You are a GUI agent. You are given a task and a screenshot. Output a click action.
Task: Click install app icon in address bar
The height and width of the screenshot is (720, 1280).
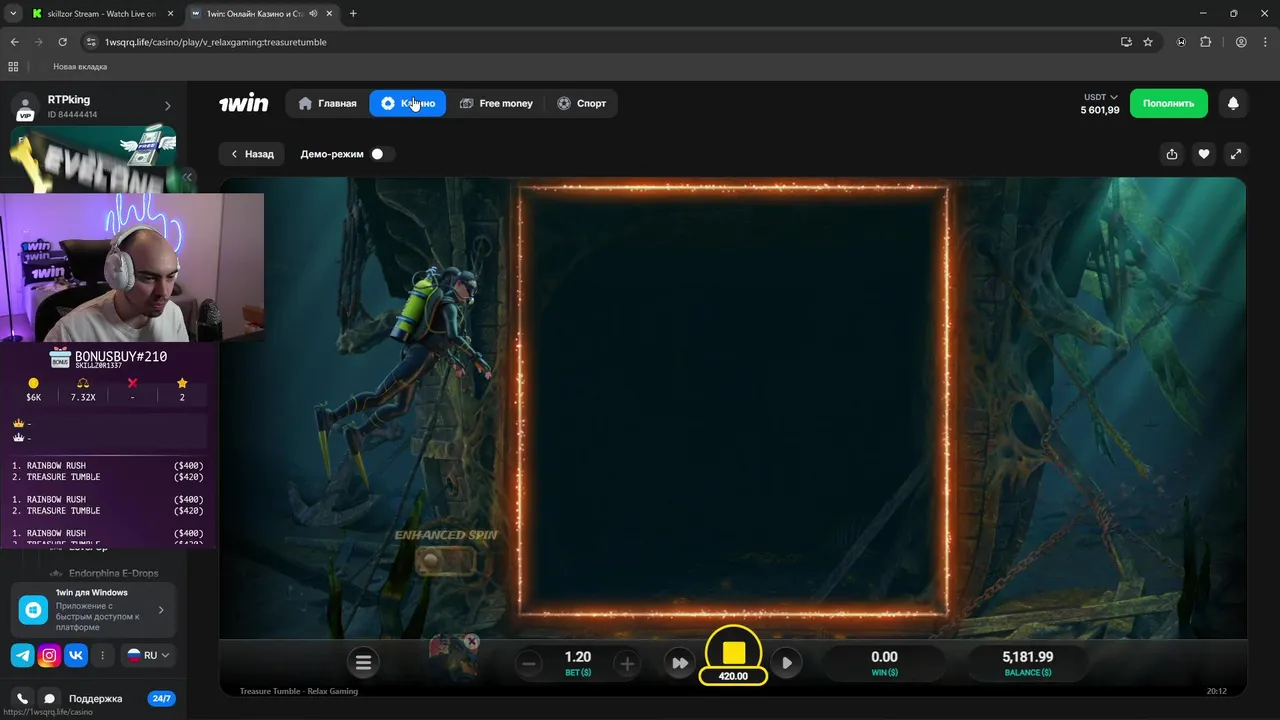[1126, 42]
